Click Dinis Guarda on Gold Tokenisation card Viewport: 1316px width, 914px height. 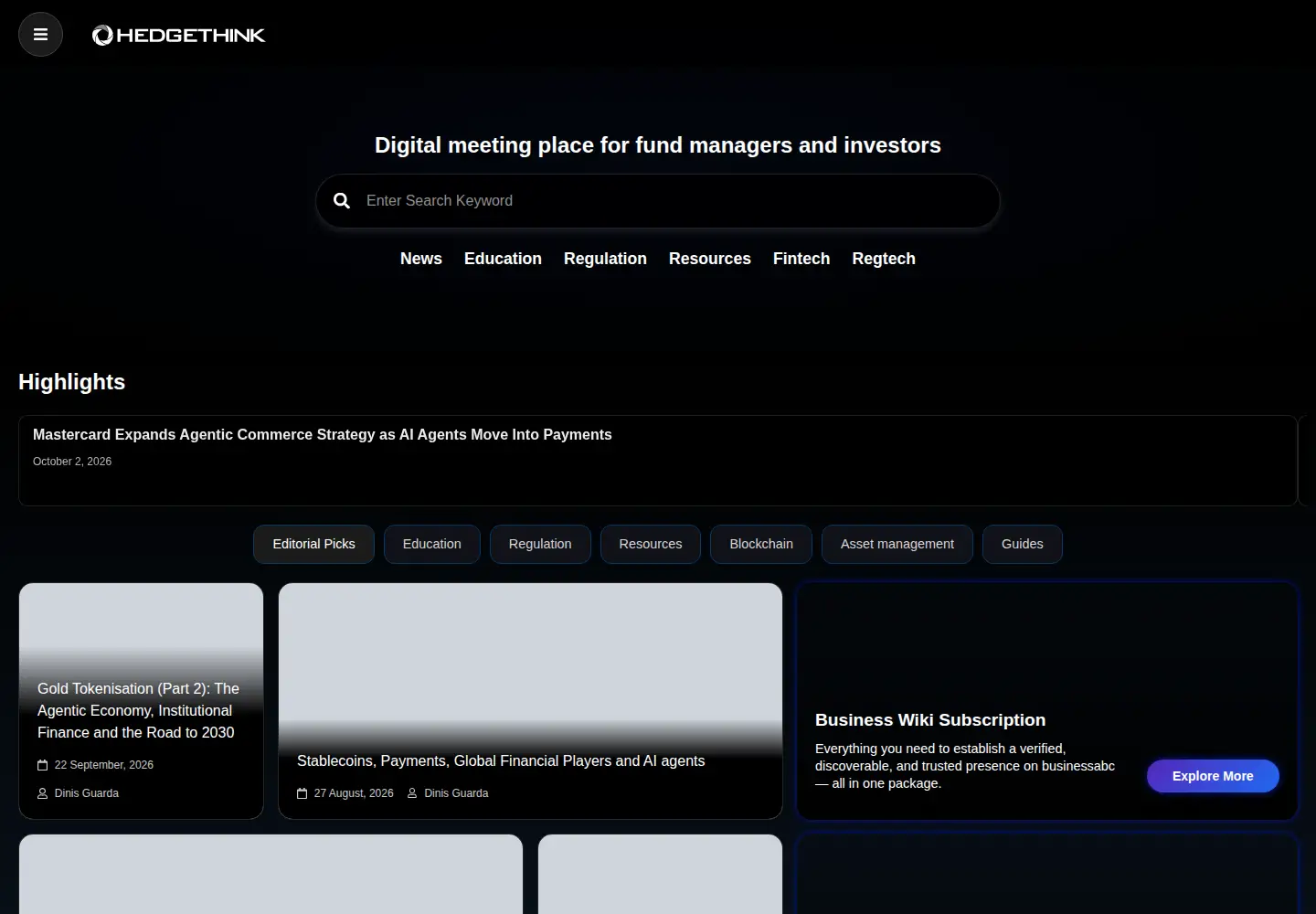(87, 793)
